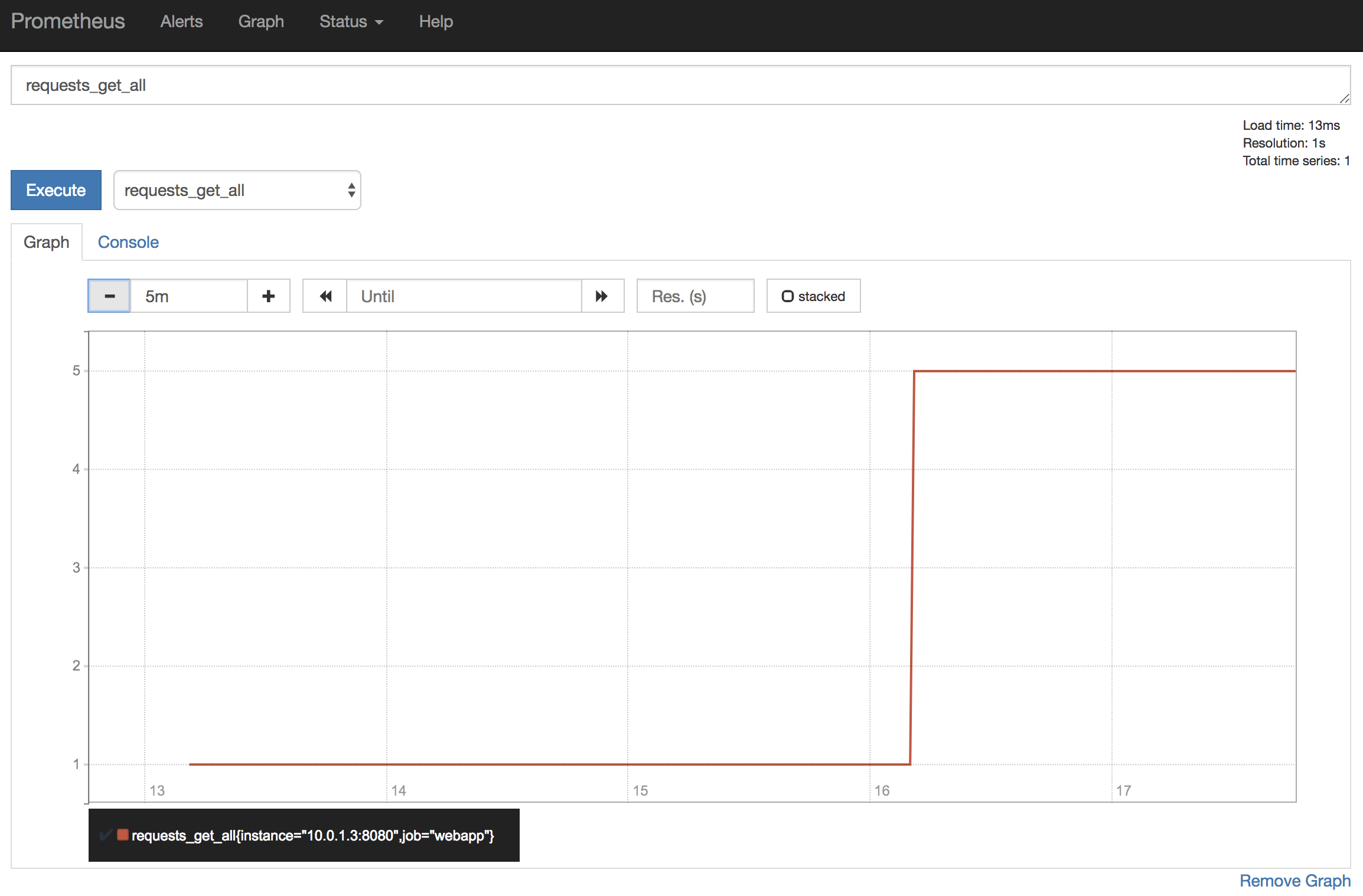Open Alerts in the navbar
1363x896 pixels.
click(x=181, y=22)
